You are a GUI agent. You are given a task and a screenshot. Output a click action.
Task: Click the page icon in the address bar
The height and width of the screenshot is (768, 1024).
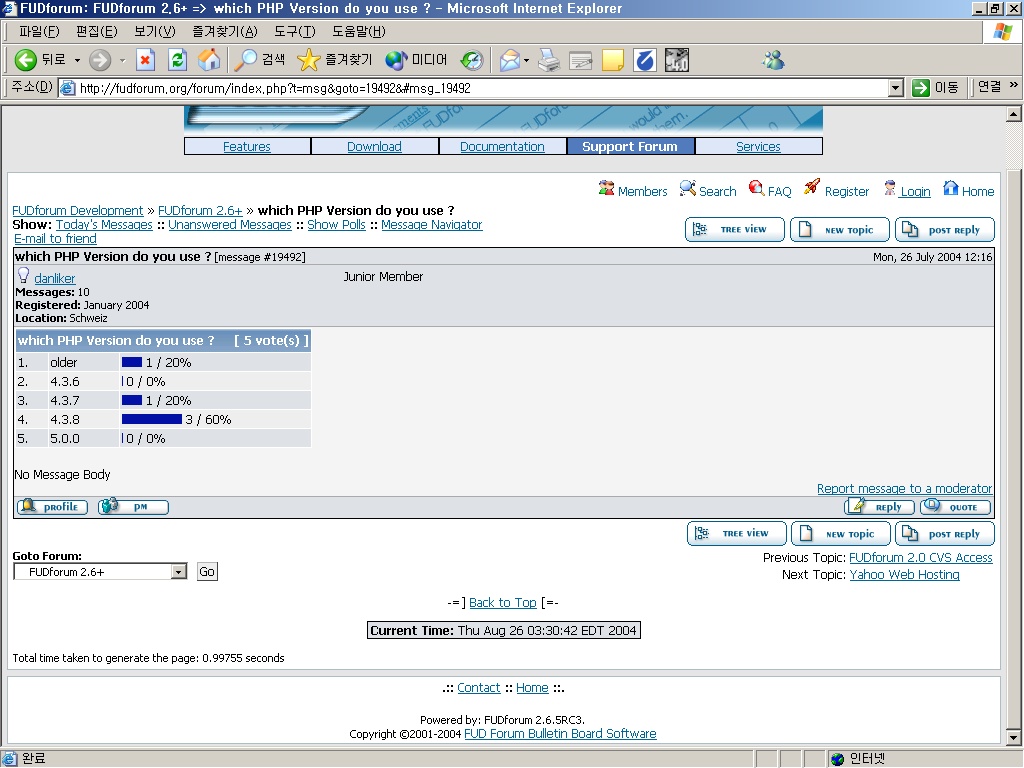(x=67, y=88)
